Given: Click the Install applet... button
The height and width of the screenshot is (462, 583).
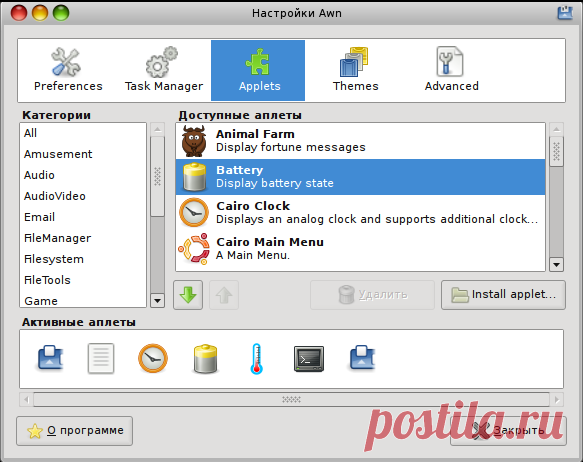Looking at the screenshot, I should coord(503,295).
